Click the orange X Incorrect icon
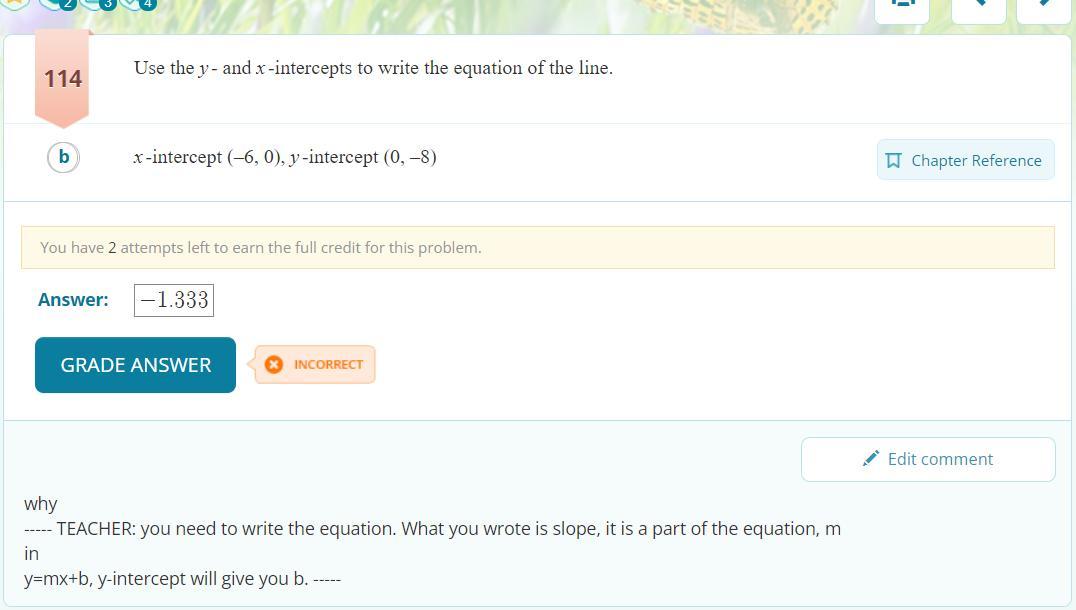 click(273, 365)
